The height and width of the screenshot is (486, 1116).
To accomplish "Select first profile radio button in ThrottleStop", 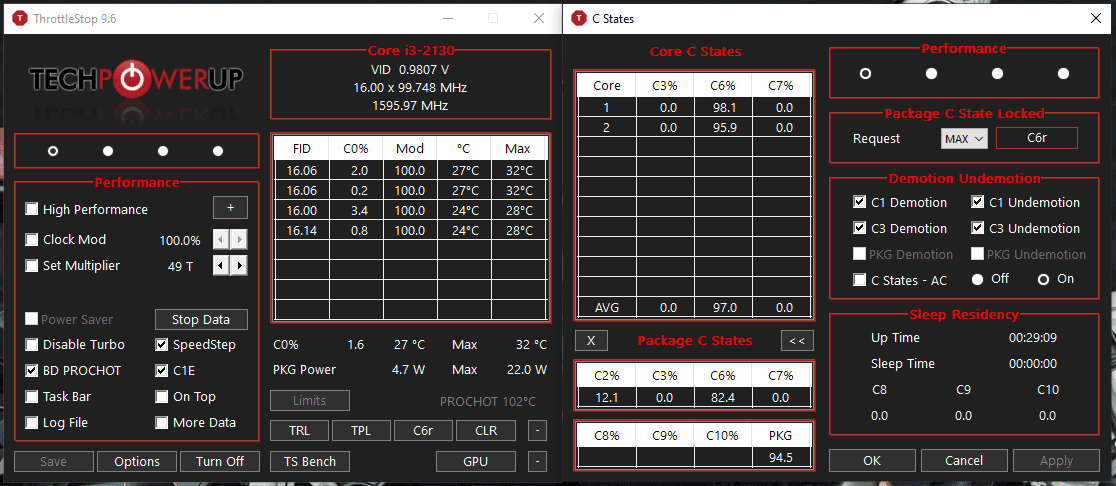I will (x=53, y=151).
